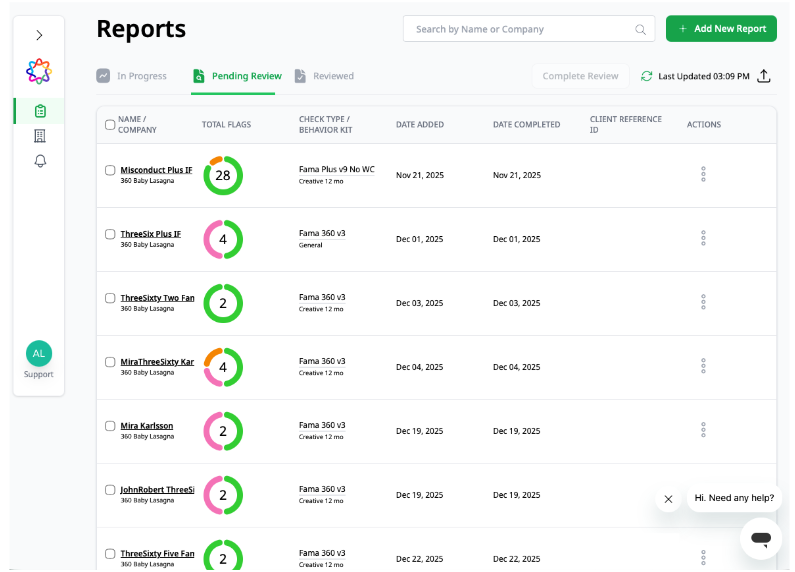Open actions menu for ThreeSixty Five Fan
Screen dimensions: 795x572
(x=703, y=558)
